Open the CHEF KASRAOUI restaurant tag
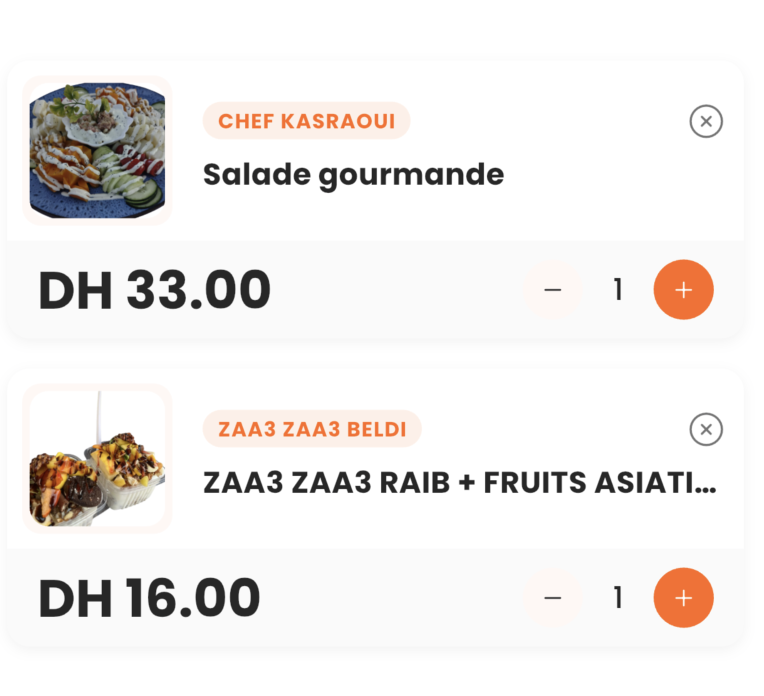Image resolution: width=764 pixels, height=696 pixels. pyautogui.click(x=306, y=121)
